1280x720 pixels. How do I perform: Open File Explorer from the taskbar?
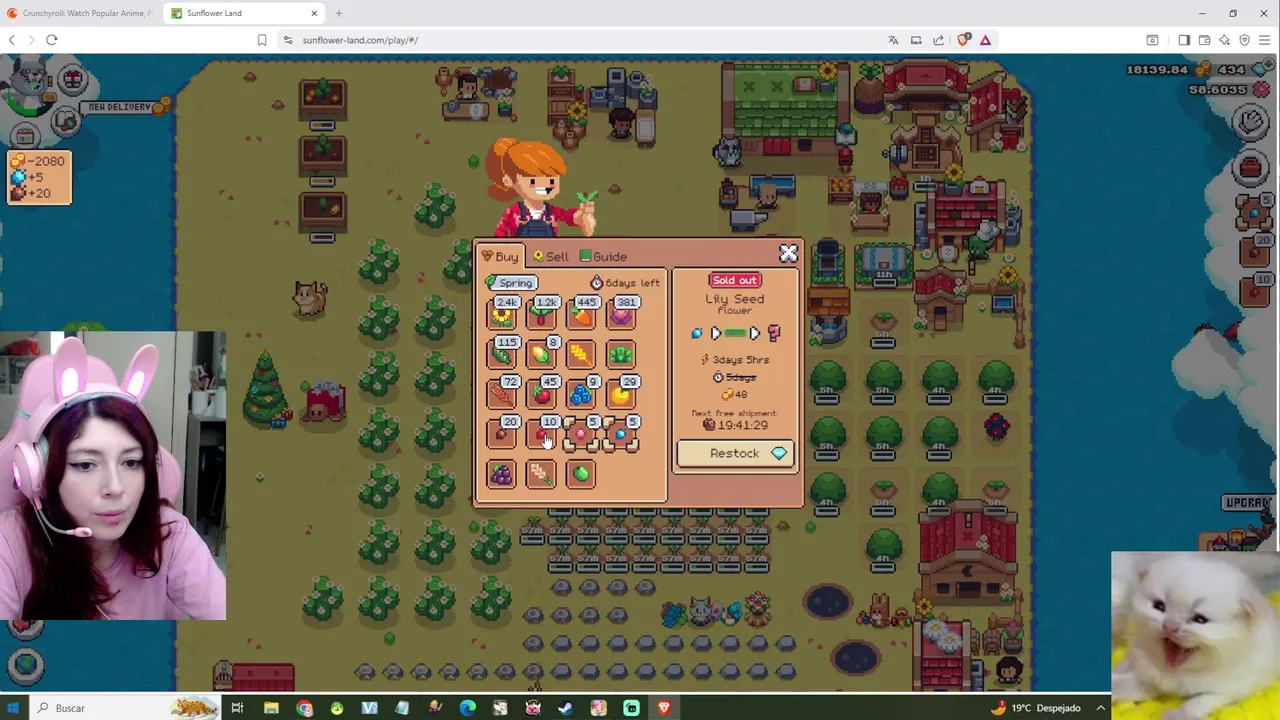coord(271,708)
